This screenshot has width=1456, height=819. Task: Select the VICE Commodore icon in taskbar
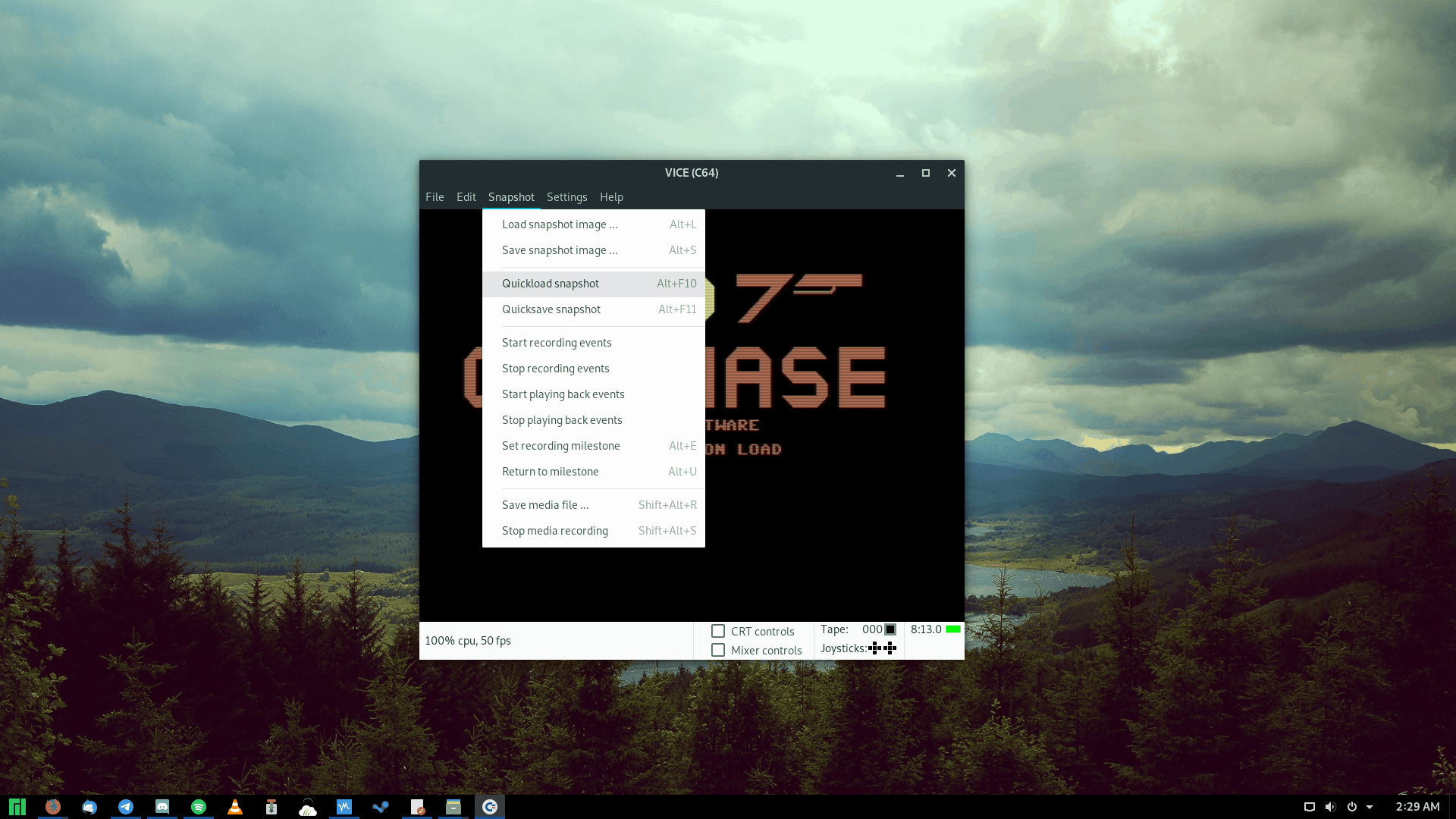[490, 807]
